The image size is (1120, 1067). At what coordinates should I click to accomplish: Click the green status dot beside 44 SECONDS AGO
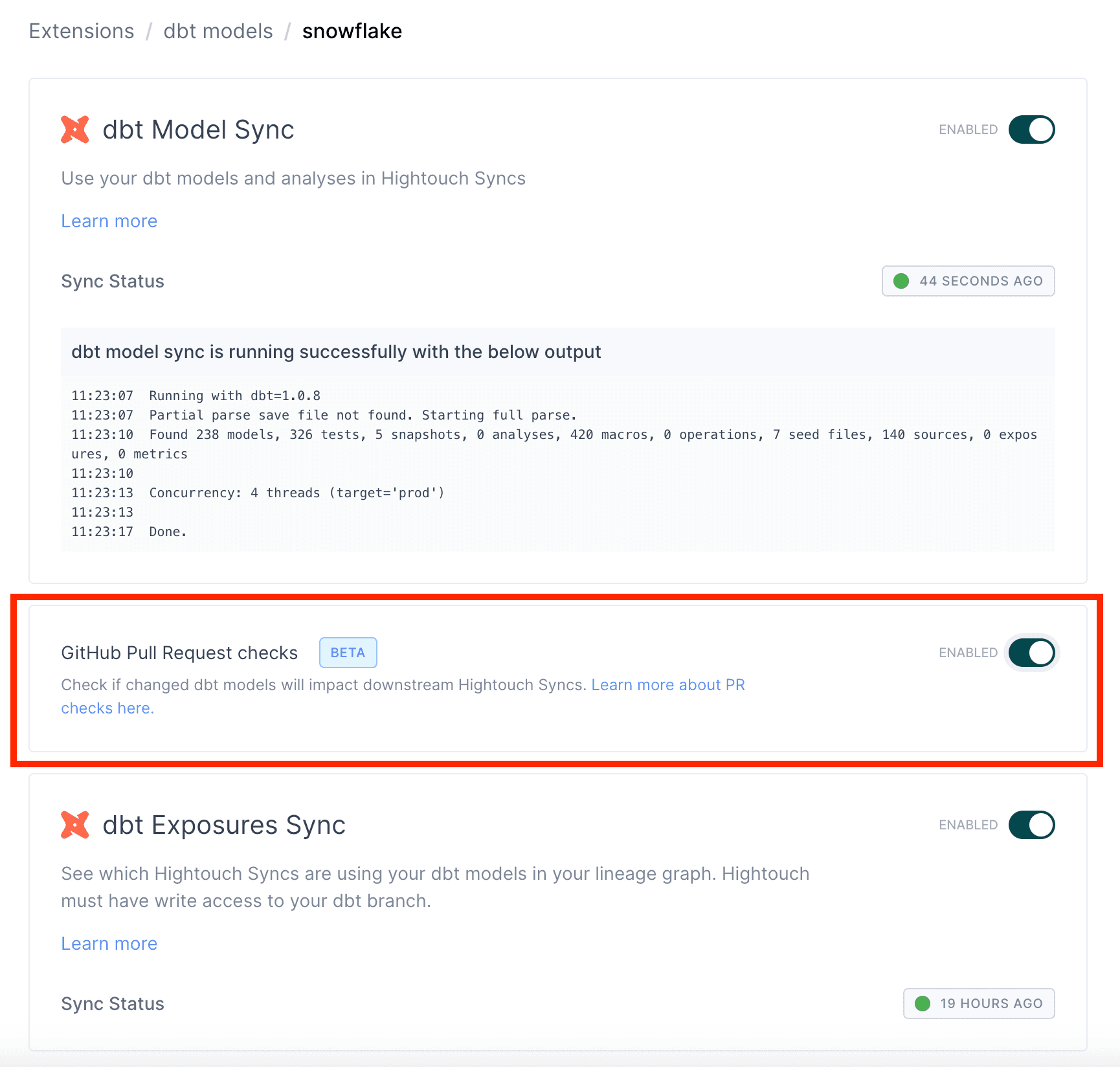coord(902,281)
